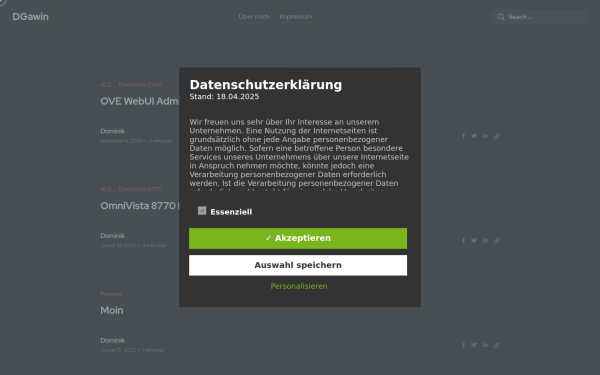Viewport: 600px width, 375px height.
Task: Share OmniVista 8770 post on Twitter
Action: (474, 240)
